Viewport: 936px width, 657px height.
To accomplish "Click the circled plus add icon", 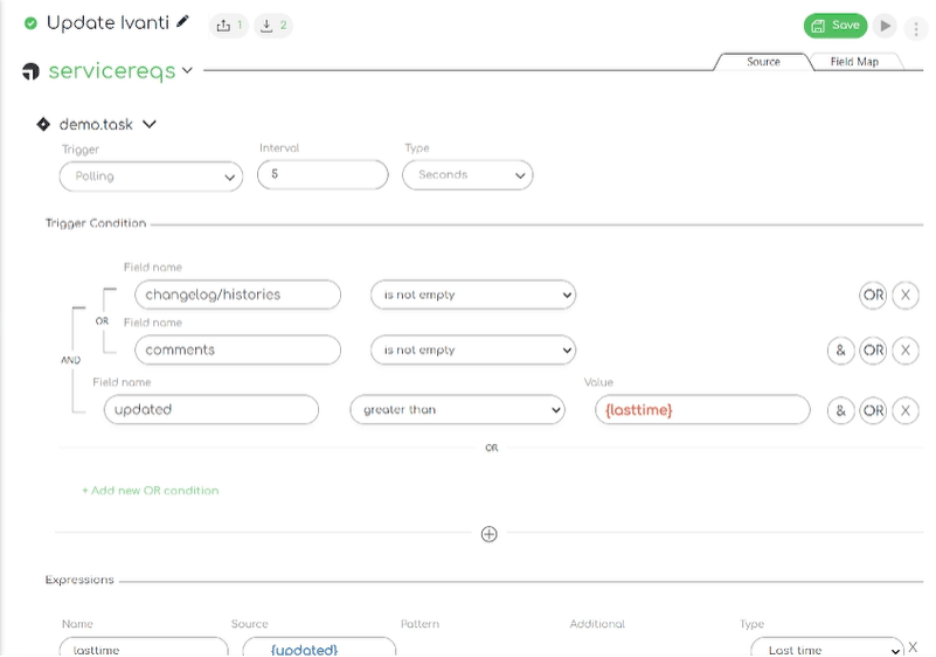I will [x=489, y=534].
